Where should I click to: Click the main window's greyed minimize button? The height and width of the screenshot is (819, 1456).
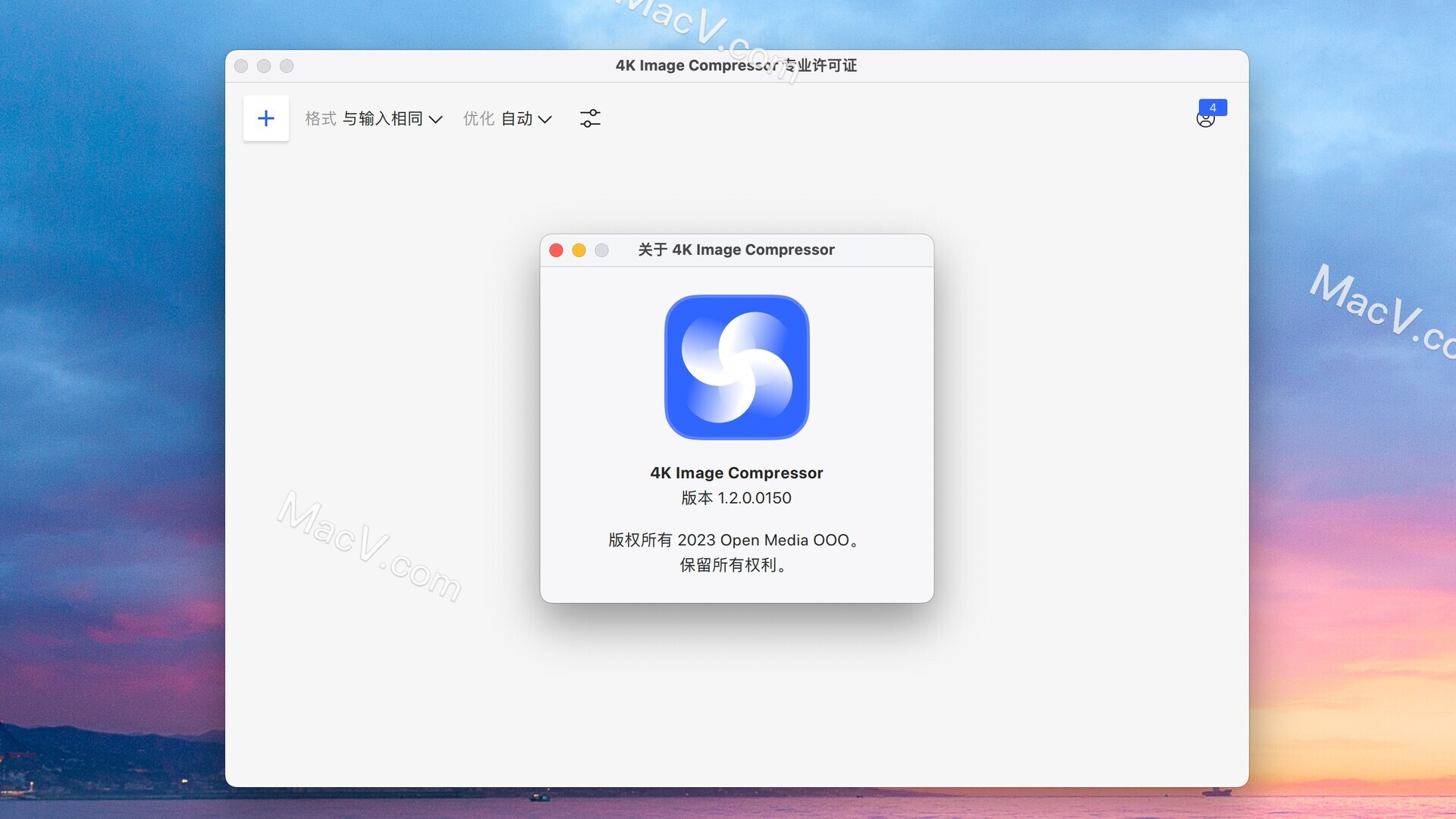(x=264, y=66)
